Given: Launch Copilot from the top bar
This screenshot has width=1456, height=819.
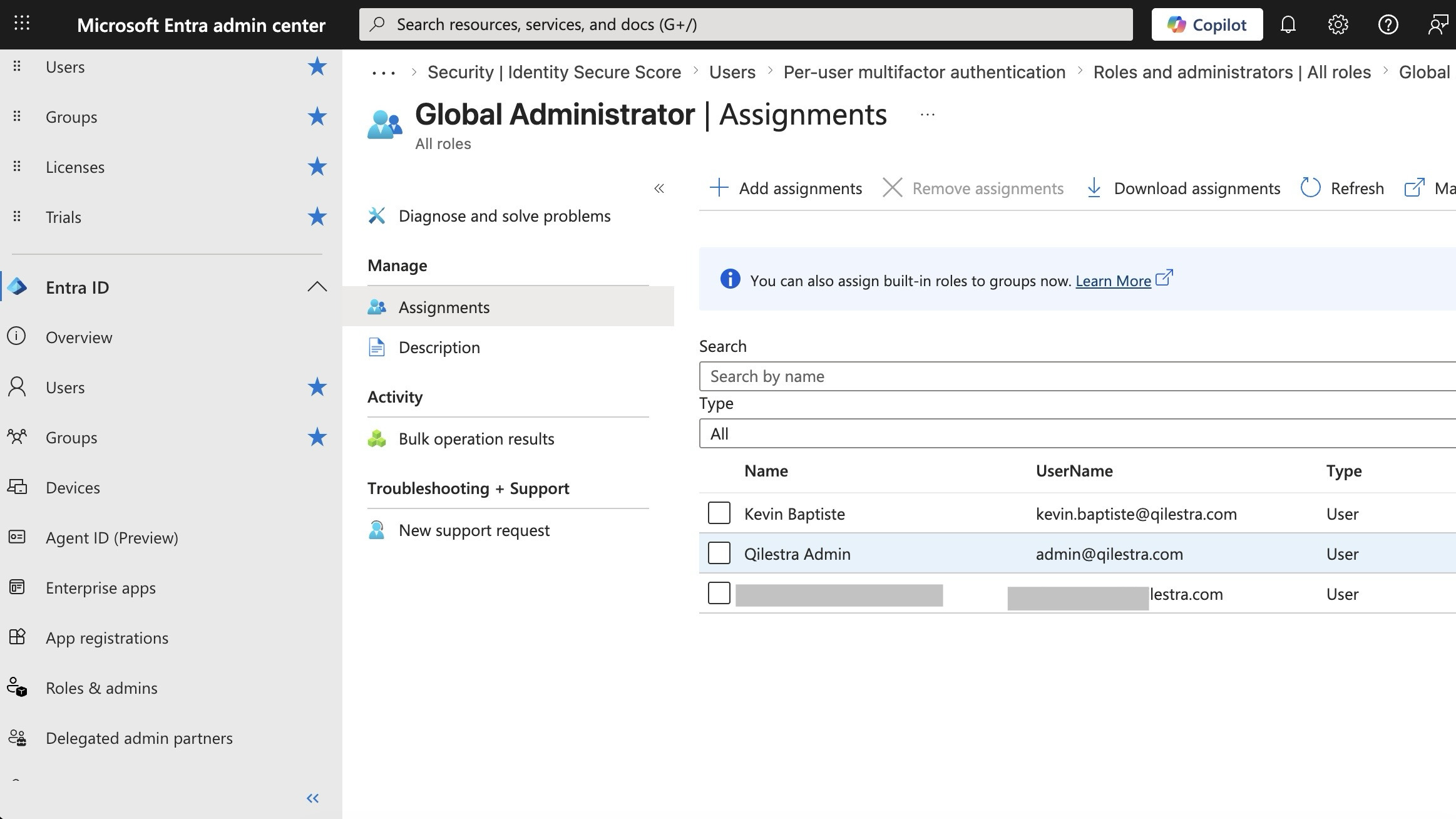Looking at the screenshot, I should [x=1207, y=24].
